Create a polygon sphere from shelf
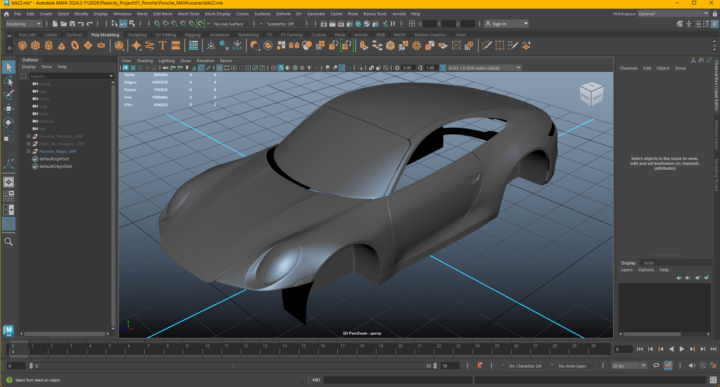 (x=22, y=45)
